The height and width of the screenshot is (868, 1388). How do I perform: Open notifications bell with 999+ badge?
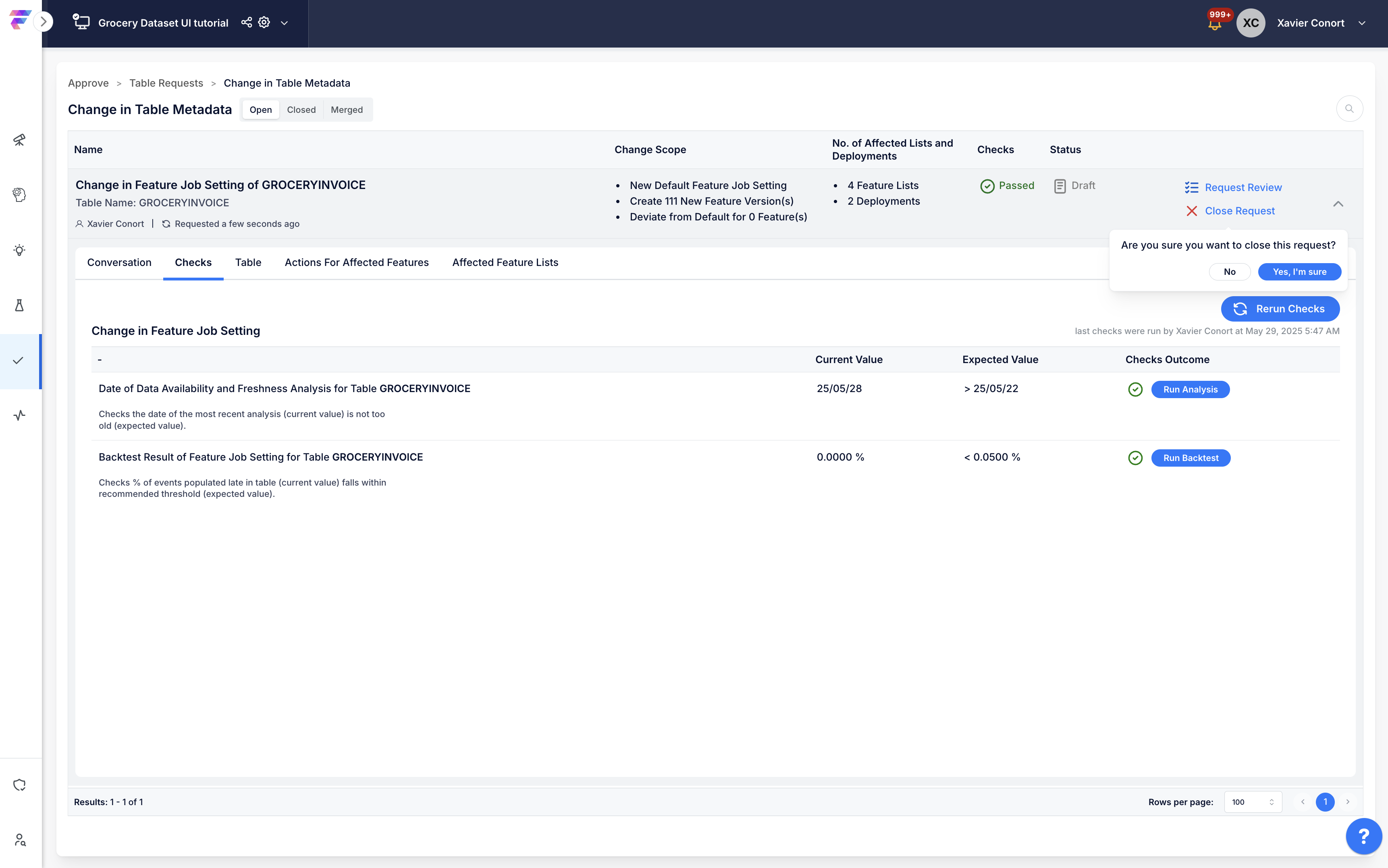[x=1215, y=23]
